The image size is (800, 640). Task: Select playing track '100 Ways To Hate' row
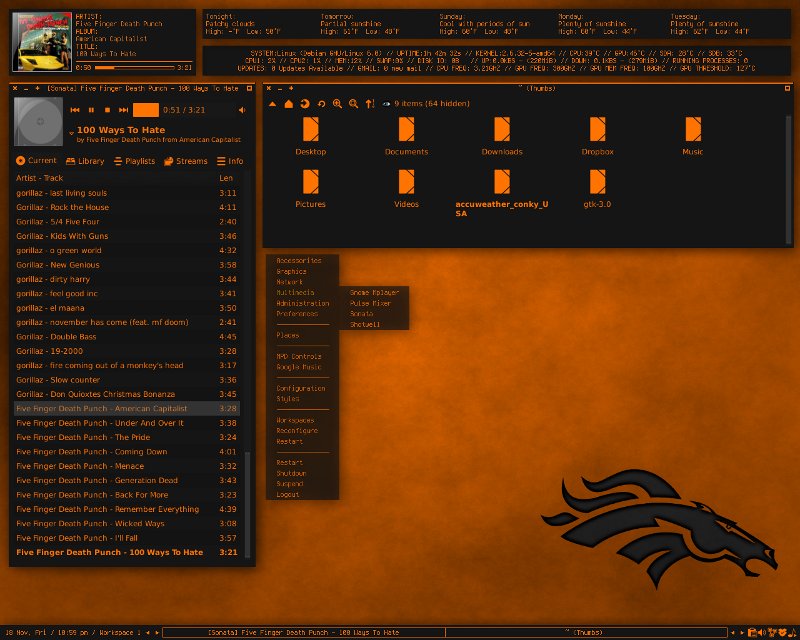[x=127, y=552]
